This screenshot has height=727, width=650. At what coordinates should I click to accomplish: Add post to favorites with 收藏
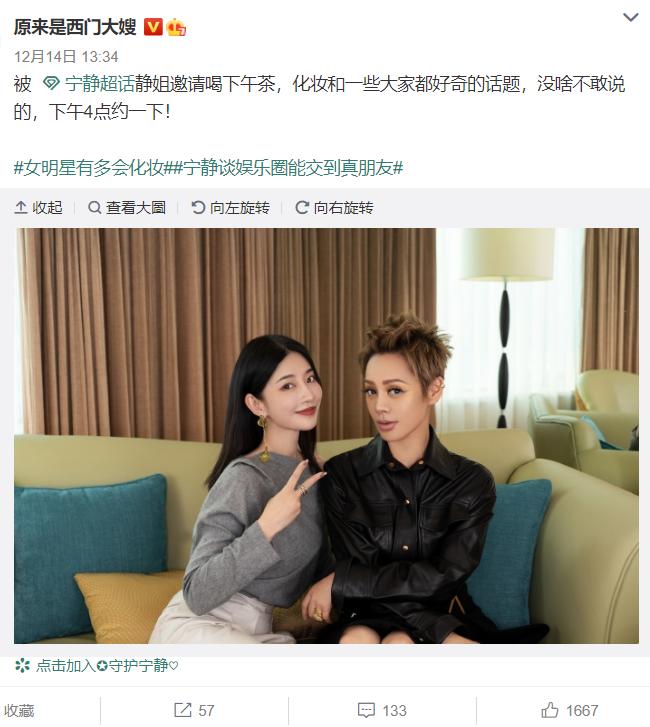19,710
